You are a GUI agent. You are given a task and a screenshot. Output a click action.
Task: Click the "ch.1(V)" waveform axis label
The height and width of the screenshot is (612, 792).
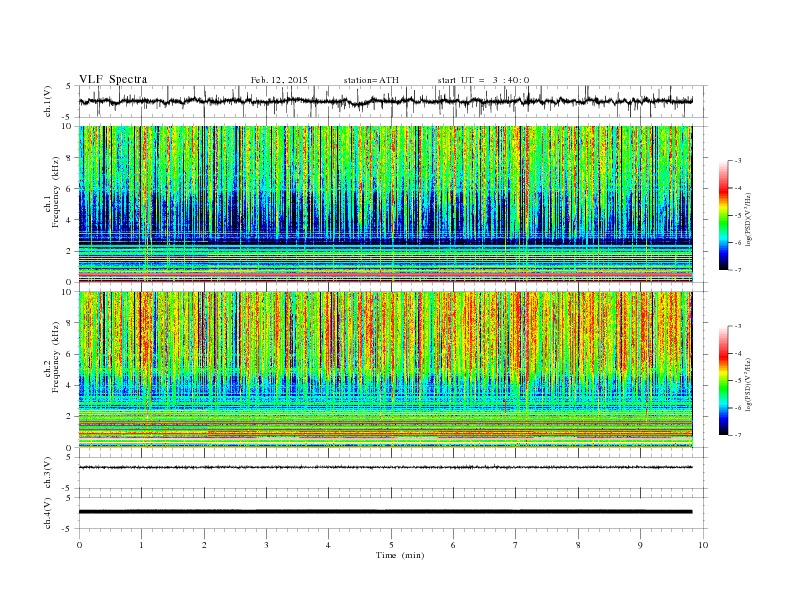tap(48, 101)
